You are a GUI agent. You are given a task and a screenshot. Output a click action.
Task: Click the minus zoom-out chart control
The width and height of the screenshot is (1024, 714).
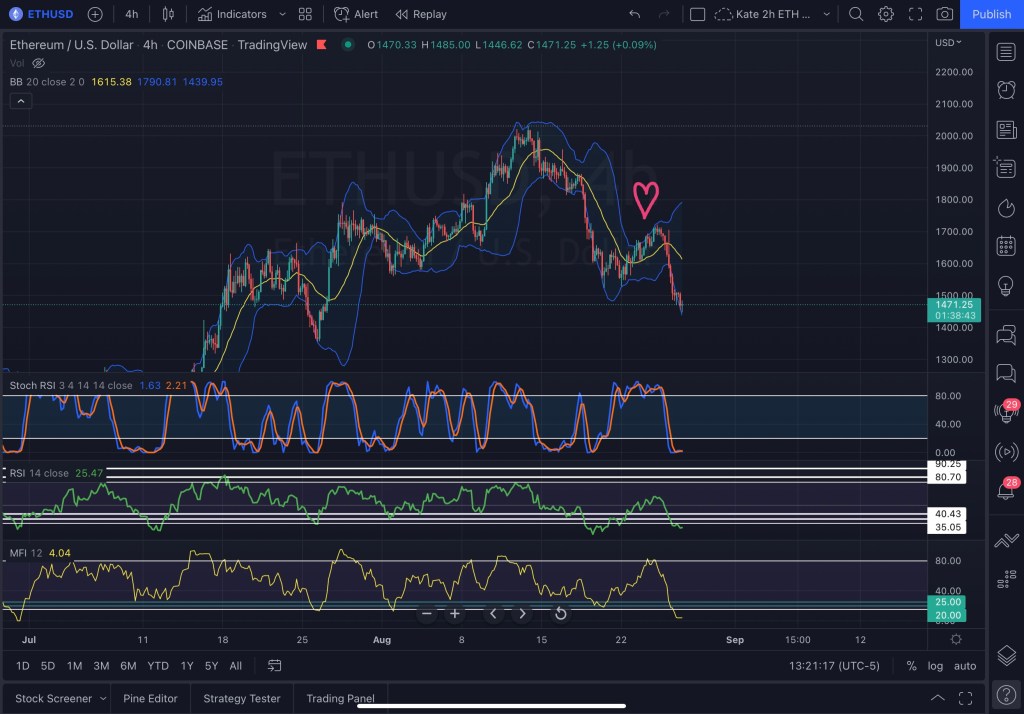click(426, 614)
